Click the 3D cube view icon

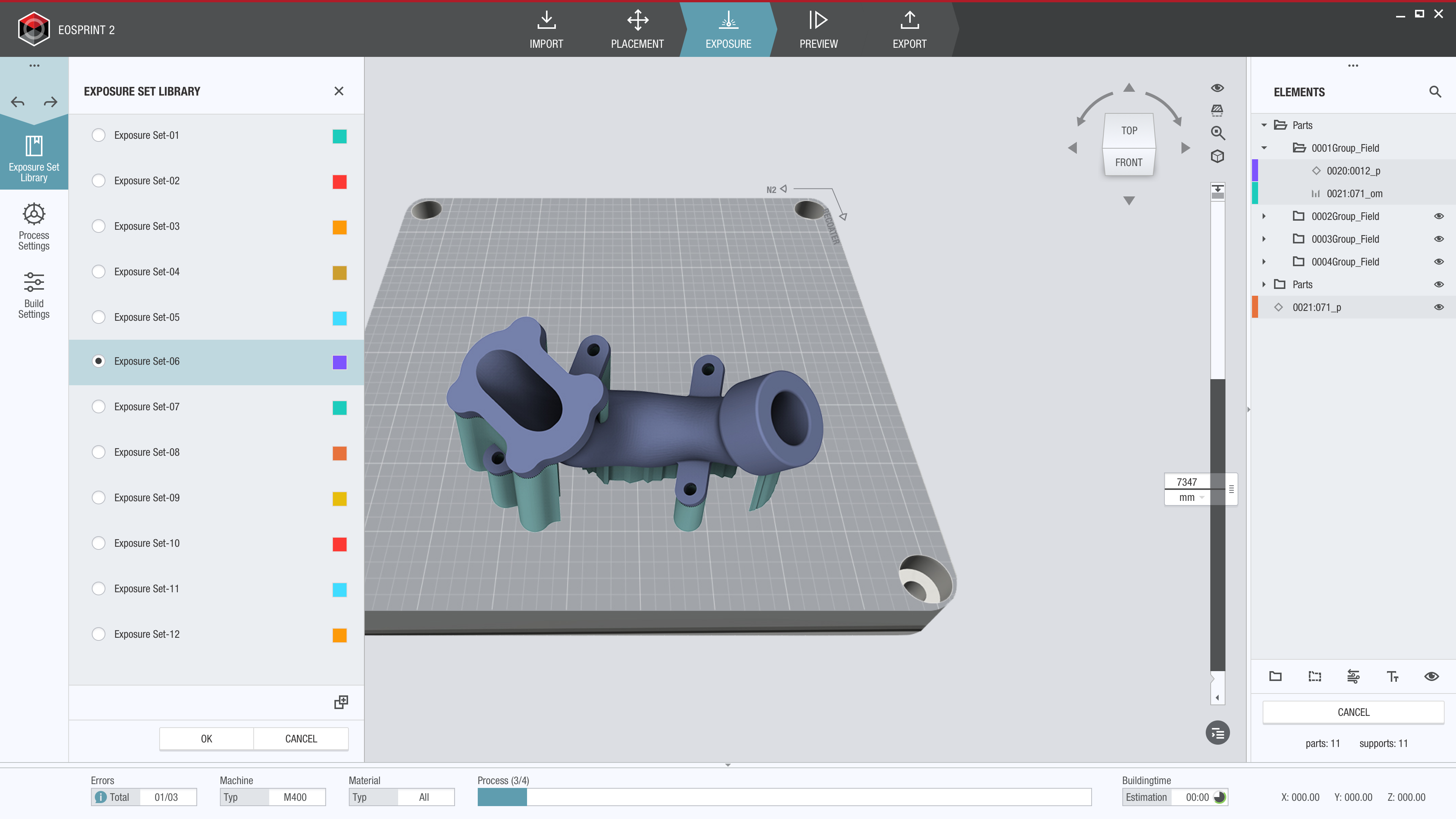click(1218, 157)
